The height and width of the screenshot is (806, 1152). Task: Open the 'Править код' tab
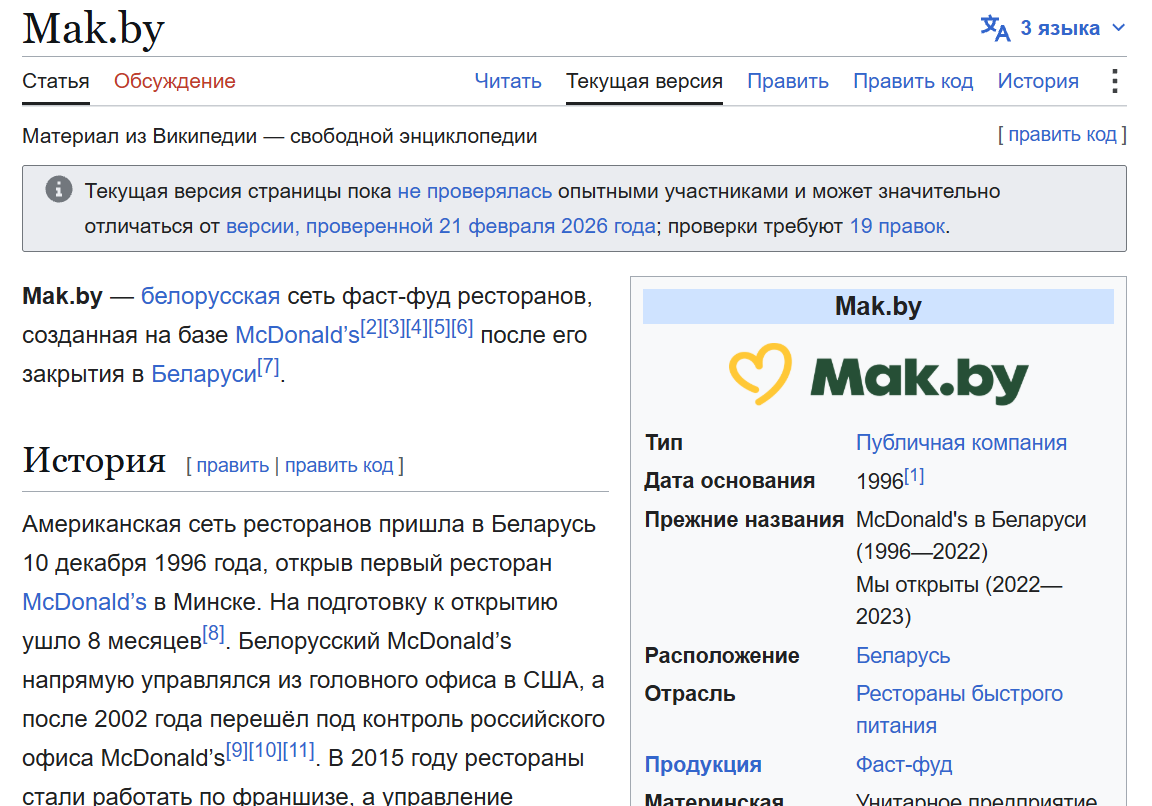click(x=913, y=81)
